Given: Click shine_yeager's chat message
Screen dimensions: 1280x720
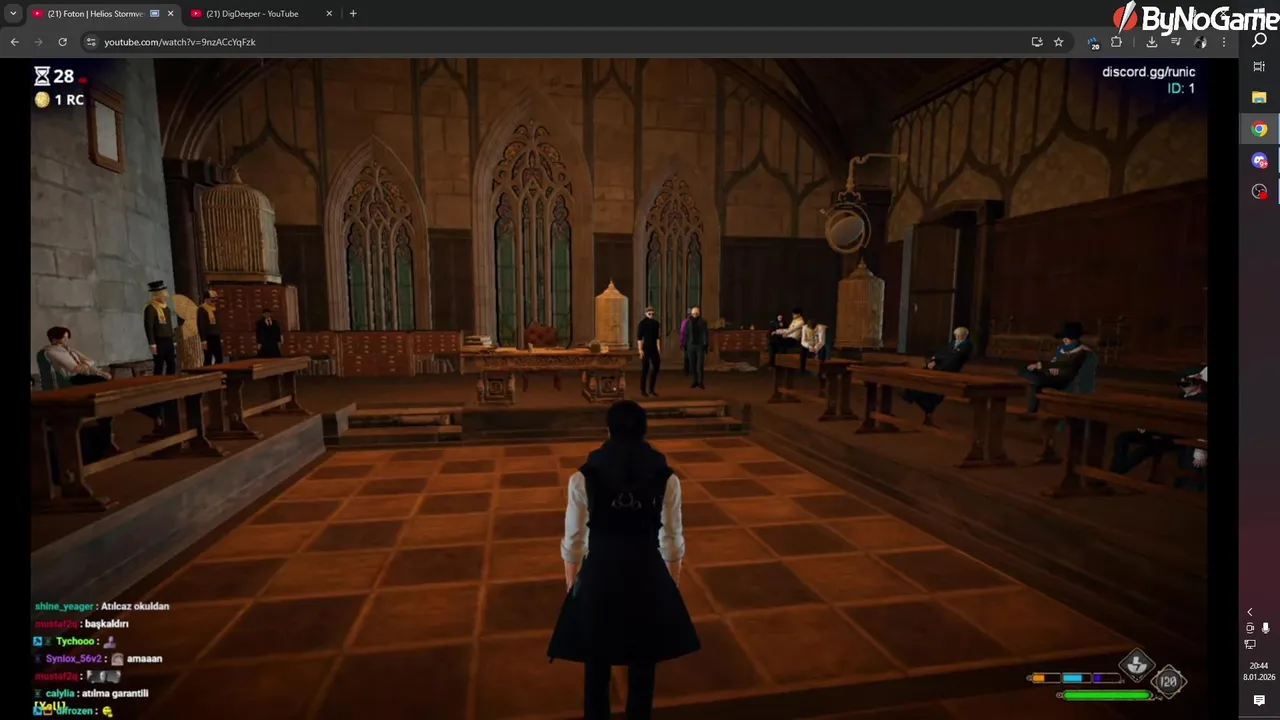Looking at the screenshot, I should pyautogui.click(x=102, y=606).
